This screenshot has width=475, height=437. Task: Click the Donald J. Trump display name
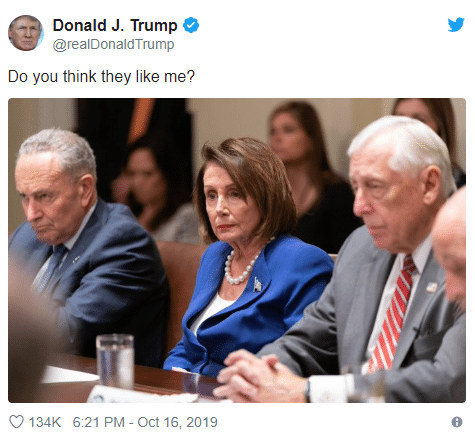pos(115,26)
